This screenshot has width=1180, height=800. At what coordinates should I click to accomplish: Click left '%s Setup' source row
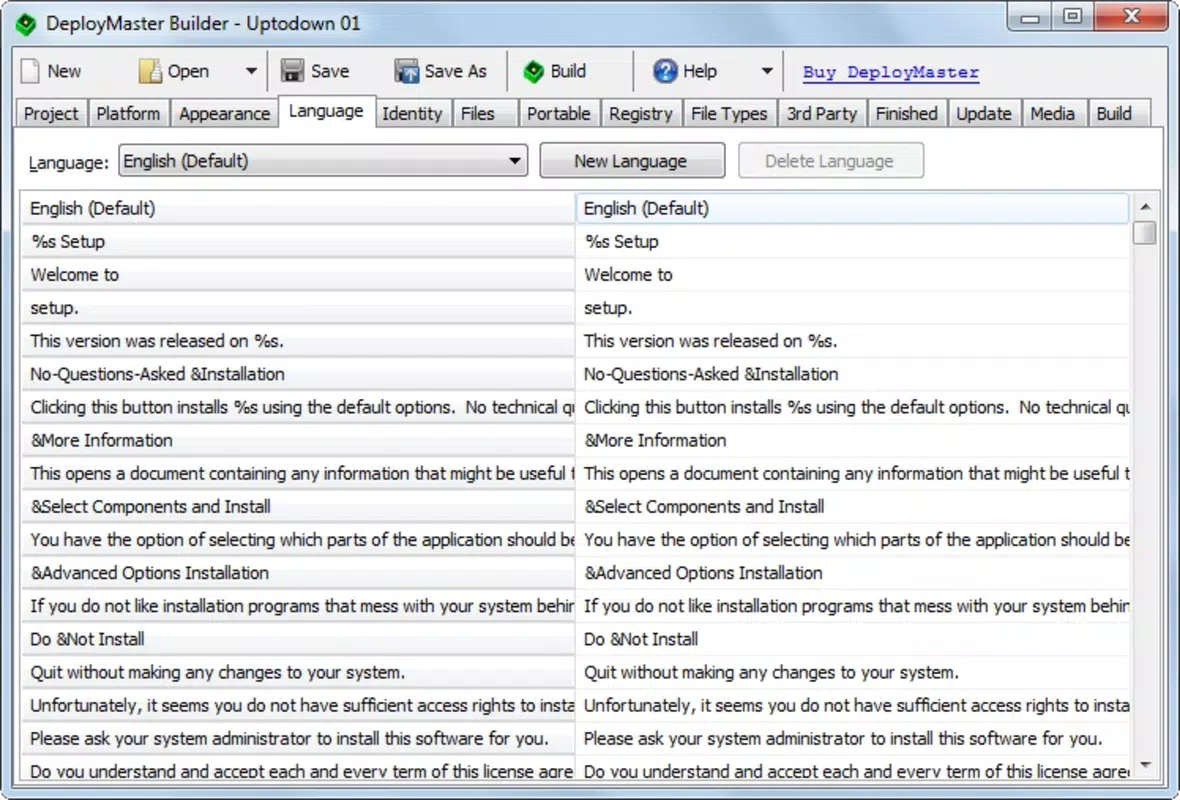[x=298, y=242]
